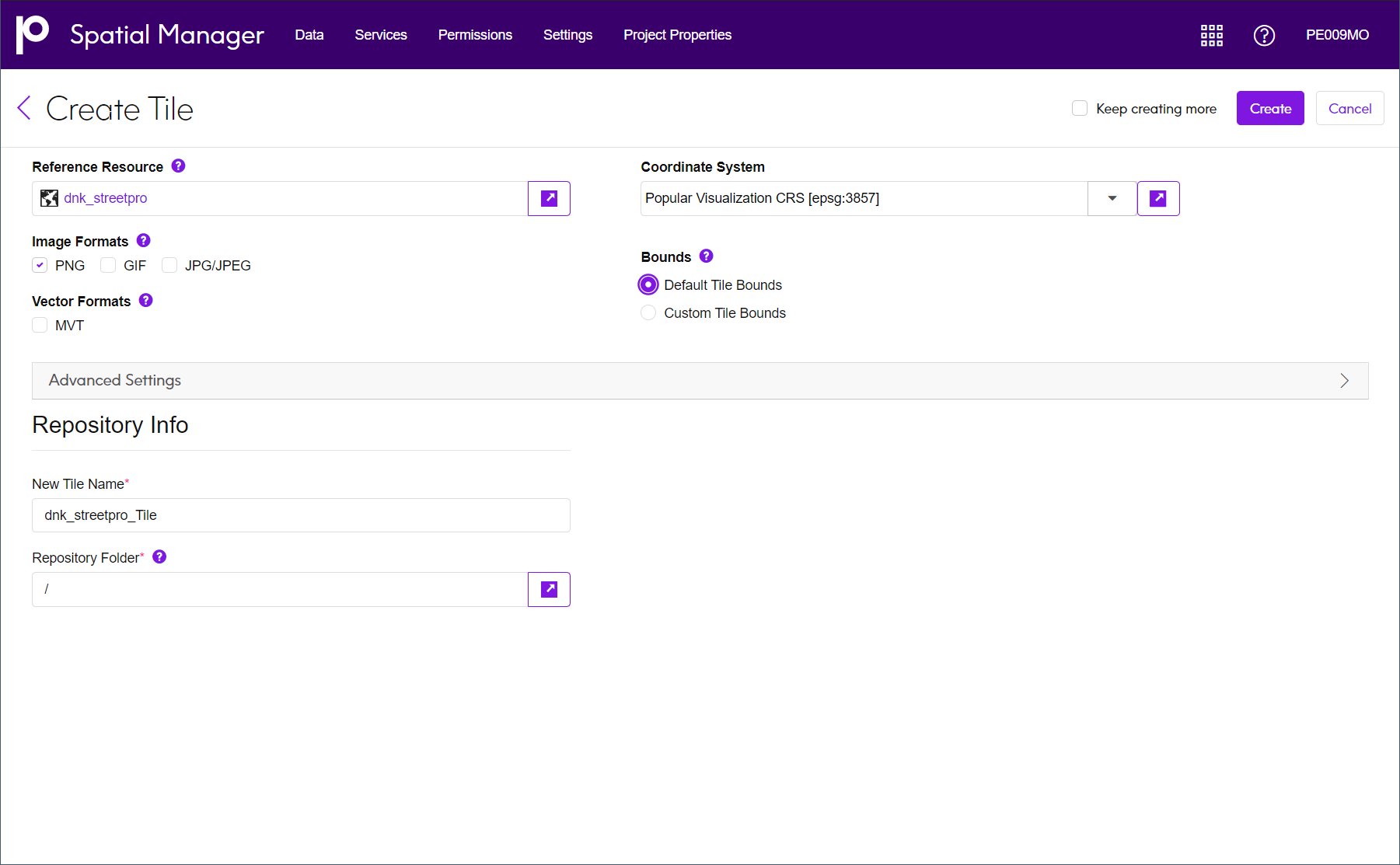
Task: Open the Project Properties menu
Action: (677, 35)
